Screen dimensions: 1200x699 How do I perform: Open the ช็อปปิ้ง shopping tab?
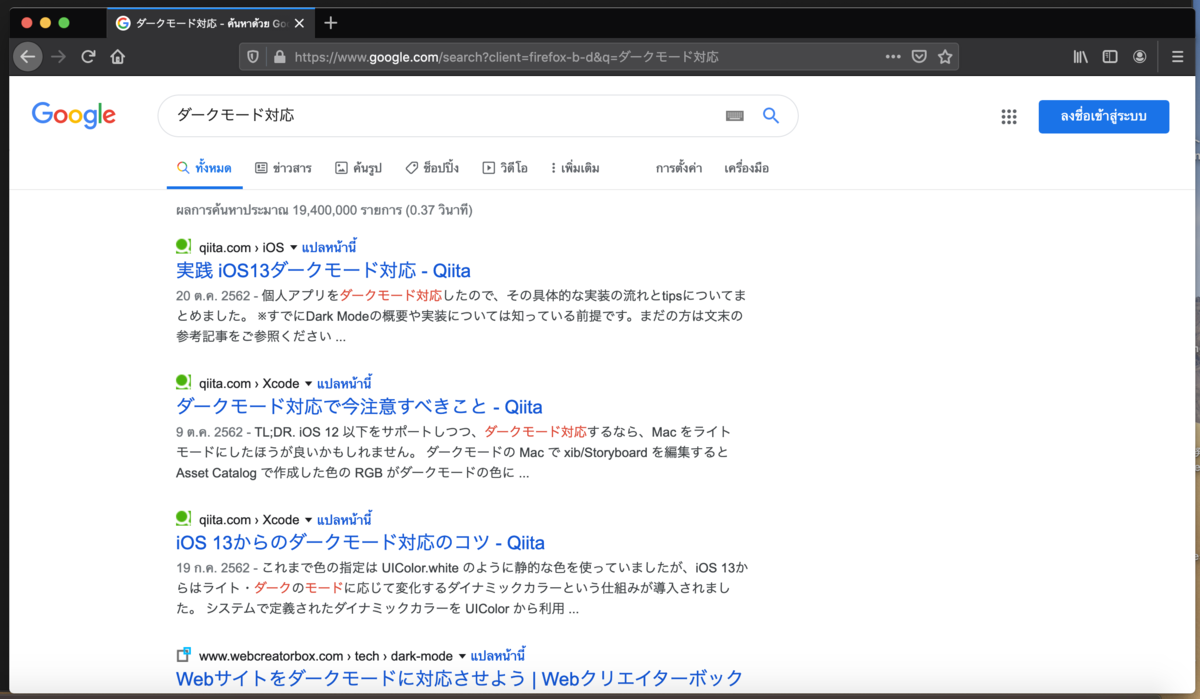pyautogui.click(x=432, y=168)
